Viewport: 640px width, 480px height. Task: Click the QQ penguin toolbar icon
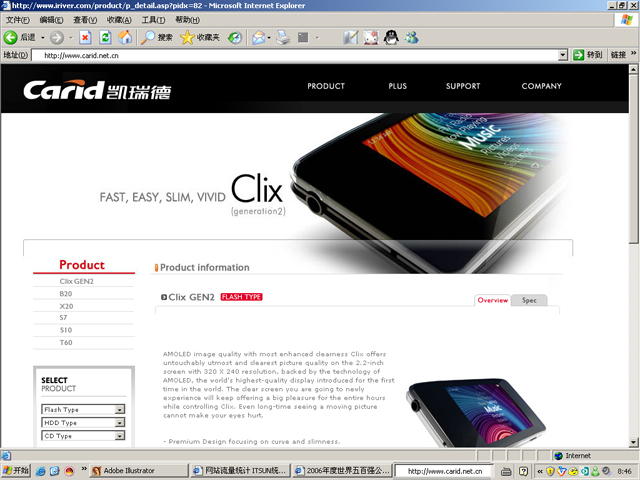click(390, 37)
